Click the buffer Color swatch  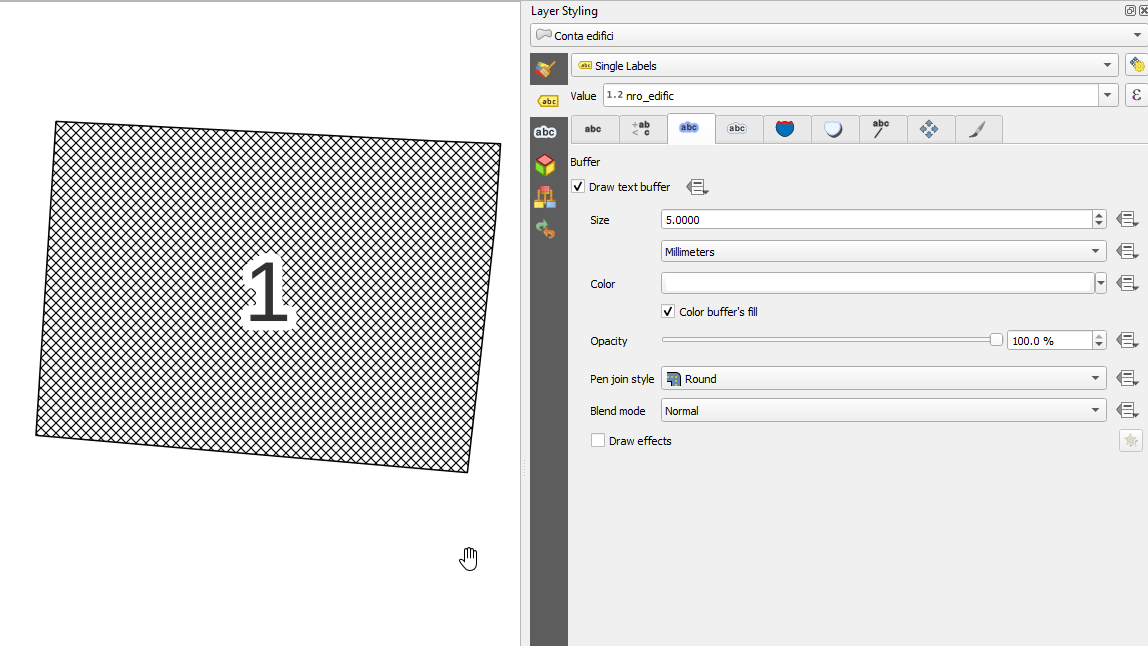point(877,284)
